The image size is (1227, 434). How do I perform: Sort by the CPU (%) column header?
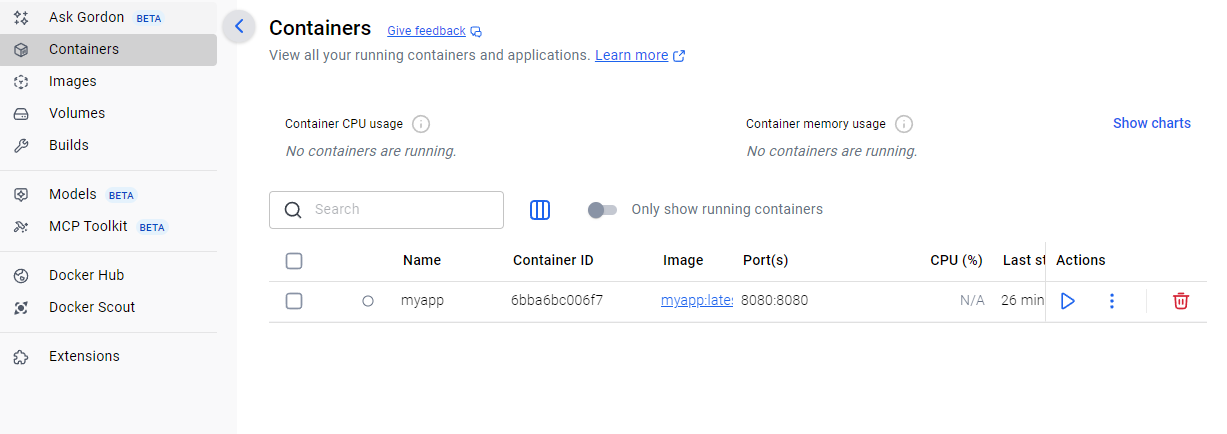[x=956, y=260]
